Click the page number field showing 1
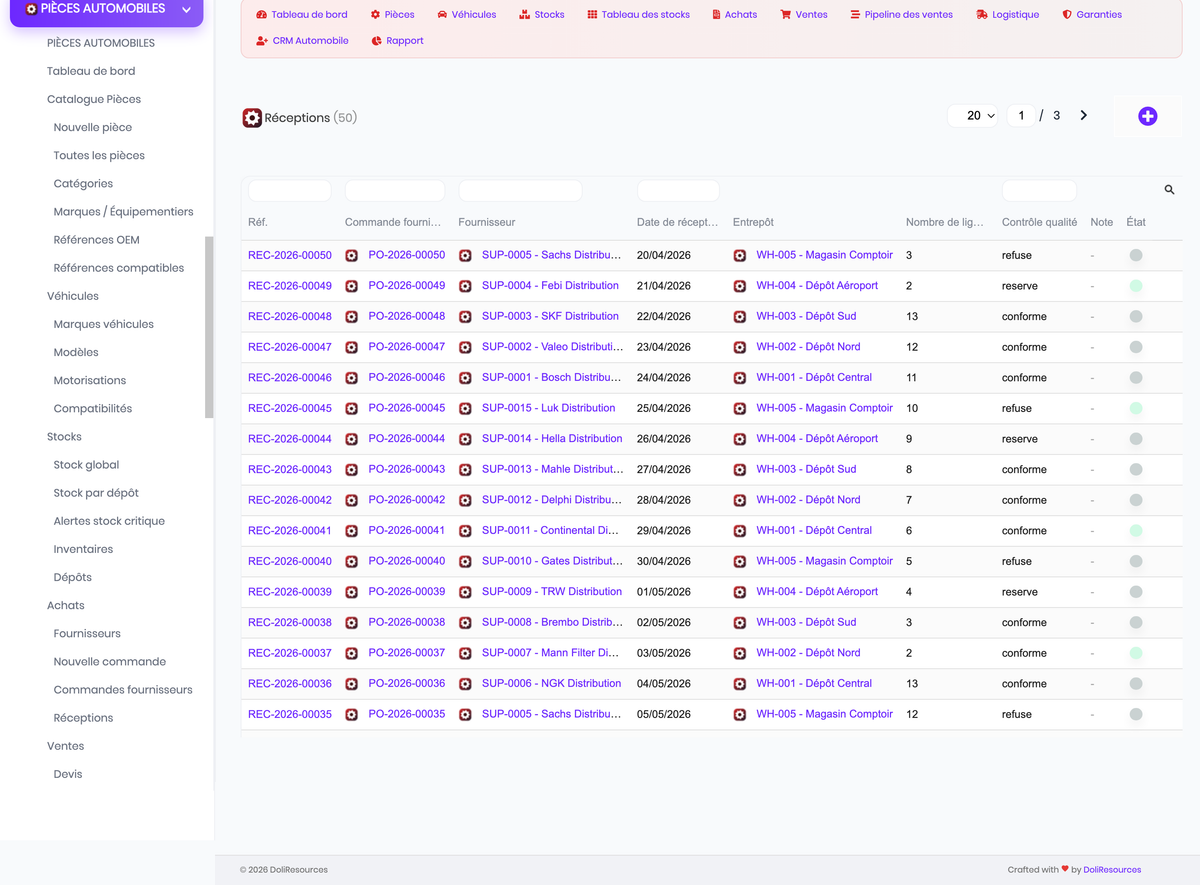1200x885 pixels. coord(1021,116)
